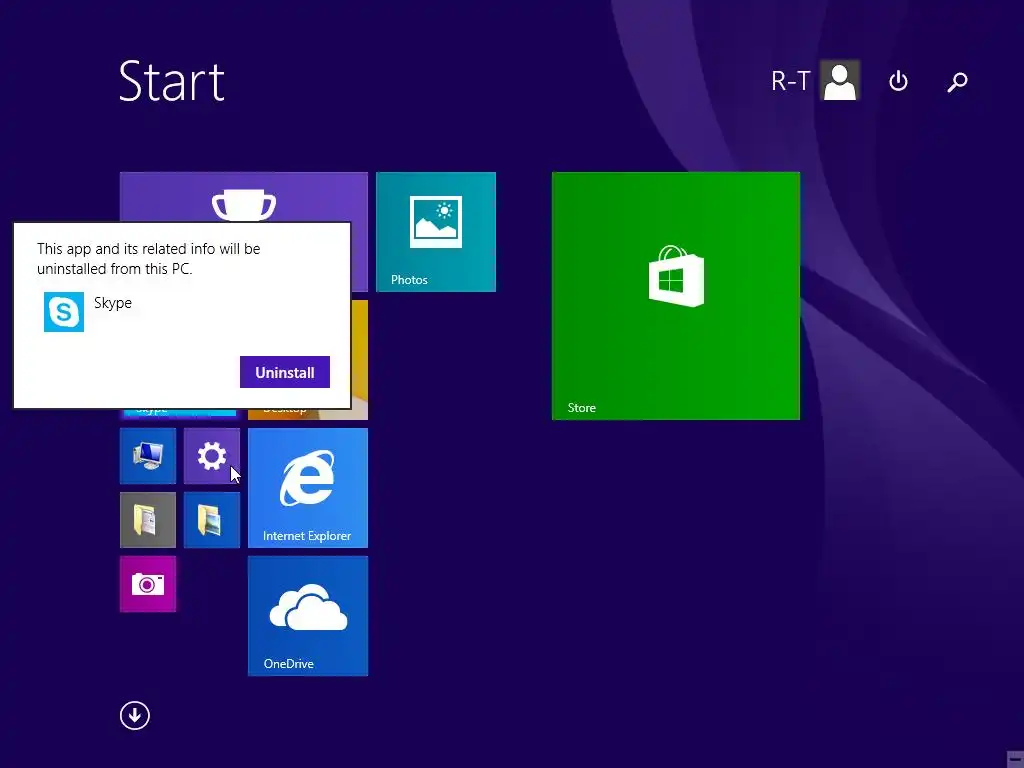Show all apps with the down arrow
This screenshot has height=768, width=1024.
(135, 716)
